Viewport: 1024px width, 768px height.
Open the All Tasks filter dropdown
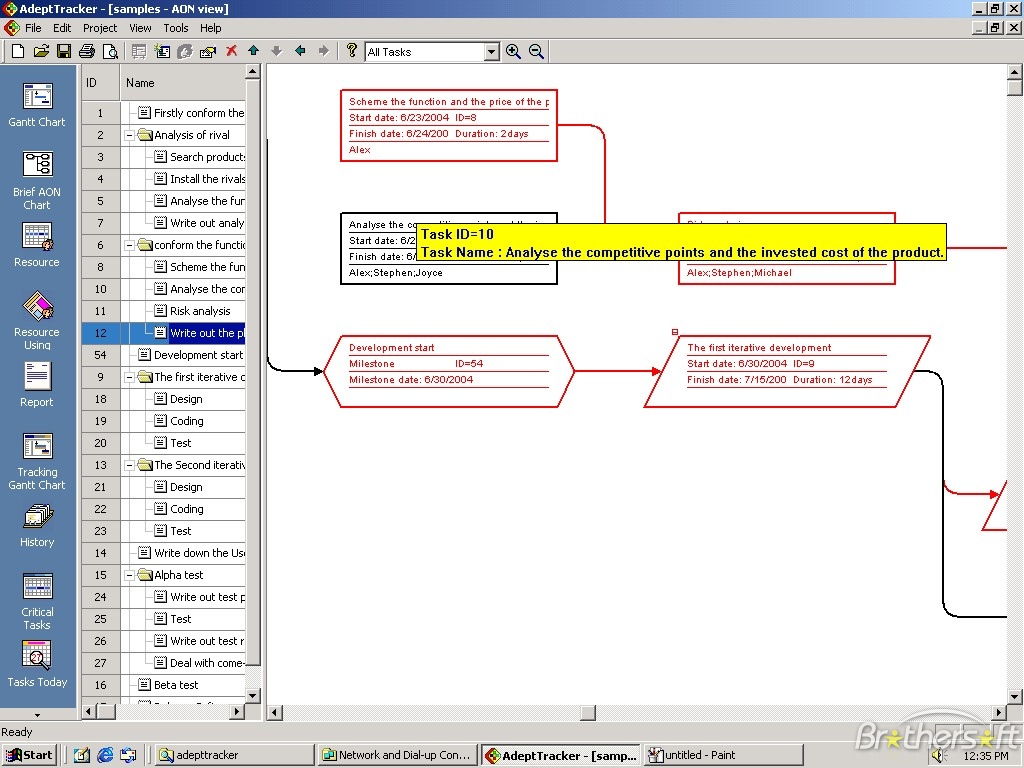pyautogui.click(x=492, y=52)
